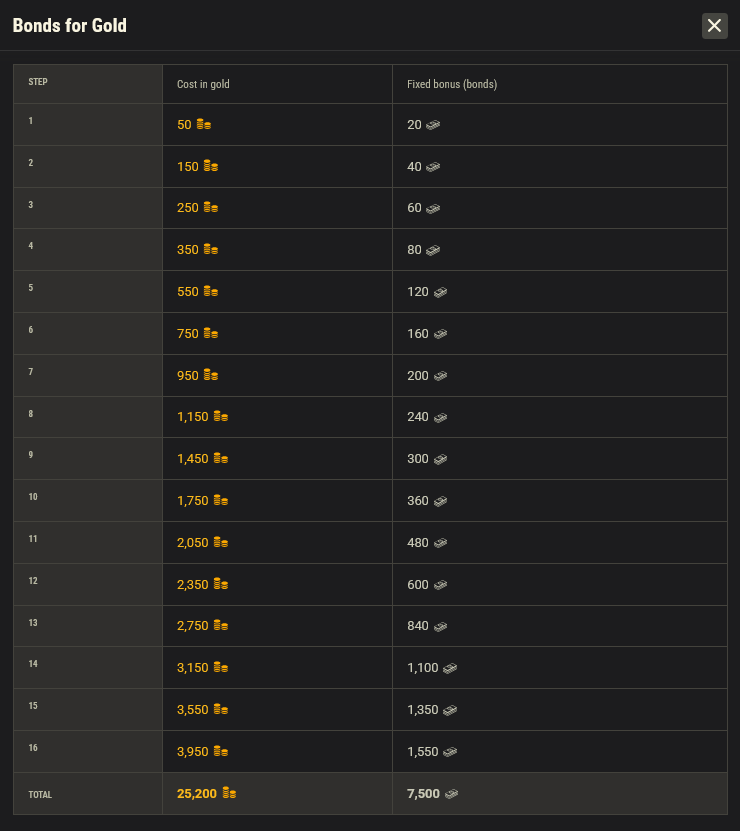Click the Cost in gold column header
This screenshot has height=831, width=740.
(203, 84)
